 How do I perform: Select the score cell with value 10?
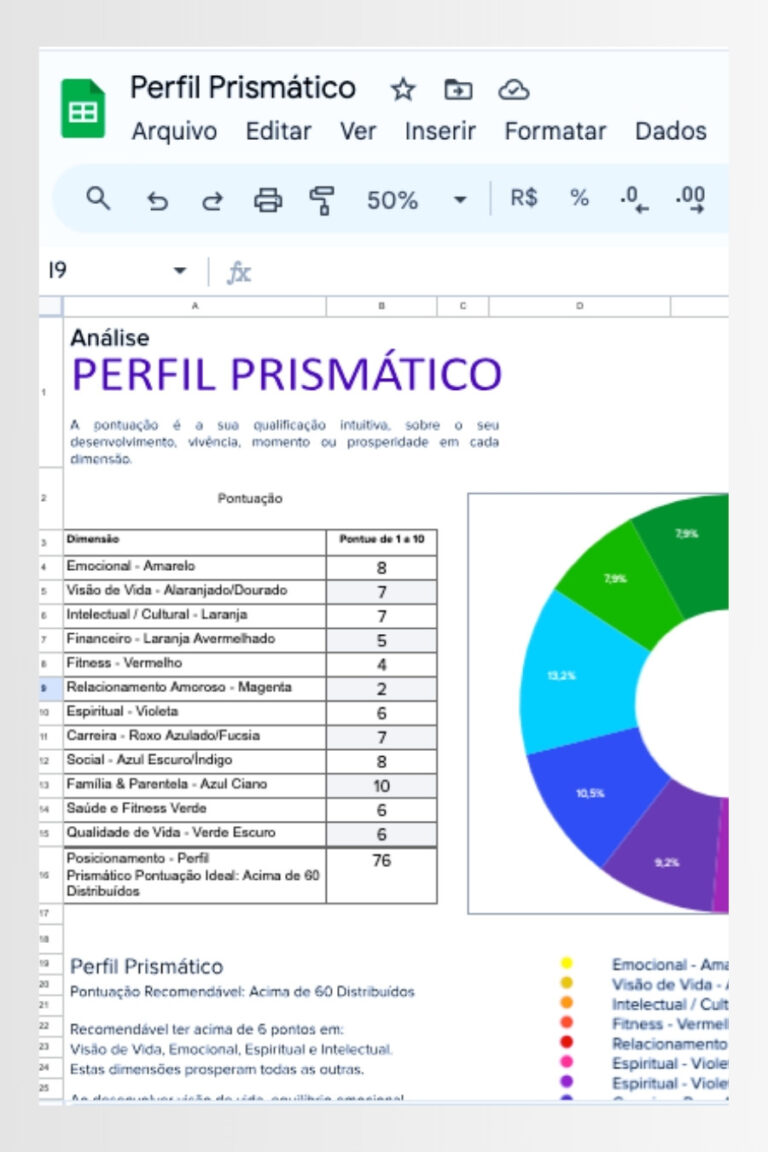point(381,785)
